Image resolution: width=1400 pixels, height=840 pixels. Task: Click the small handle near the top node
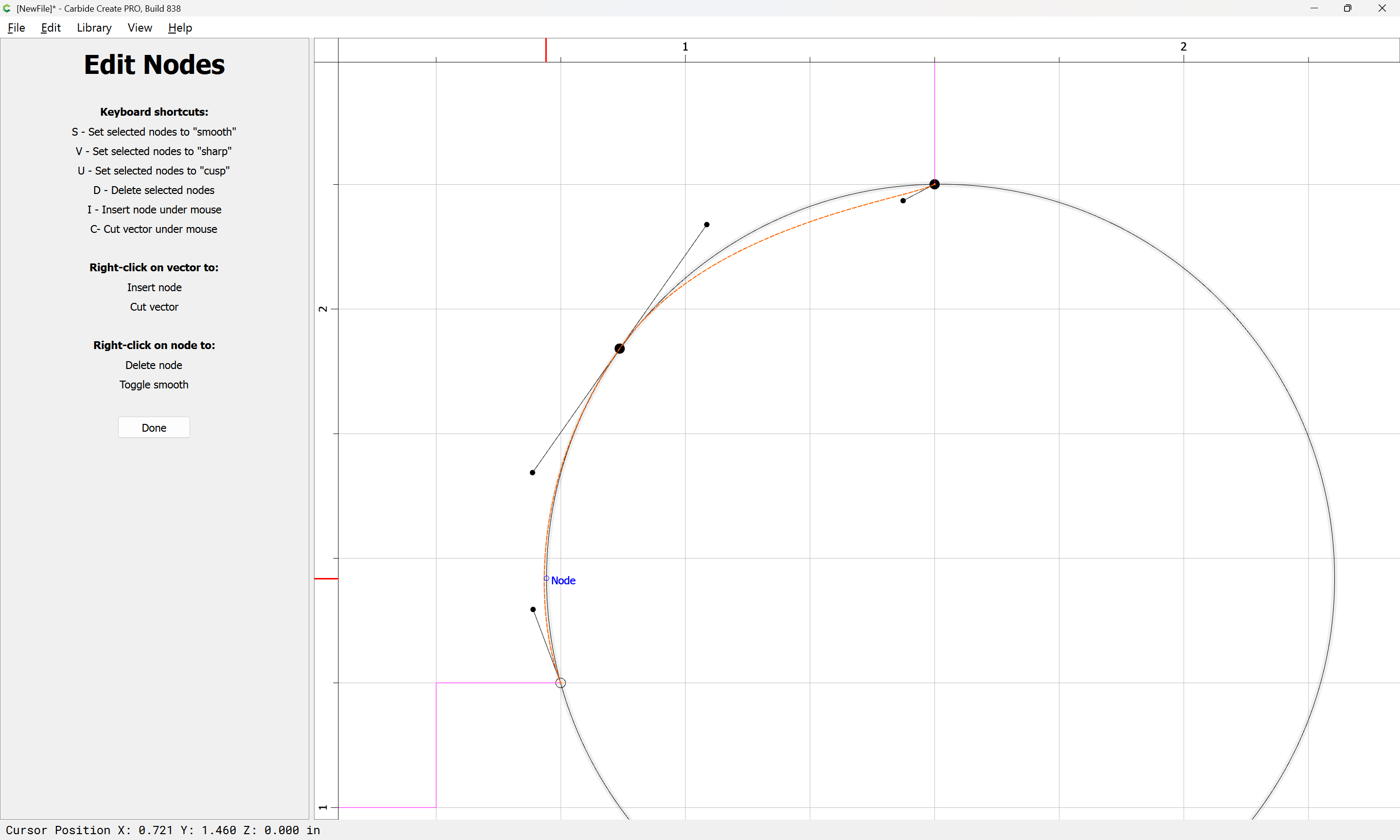[903, 200]
